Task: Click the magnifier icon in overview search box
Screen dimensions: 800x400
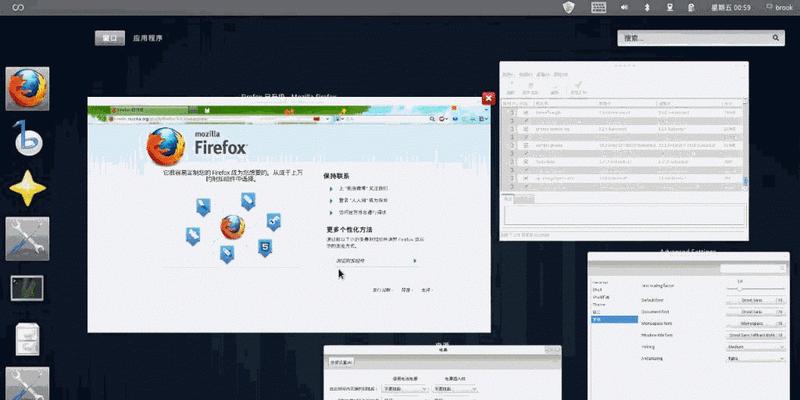Action: (776, 38)
